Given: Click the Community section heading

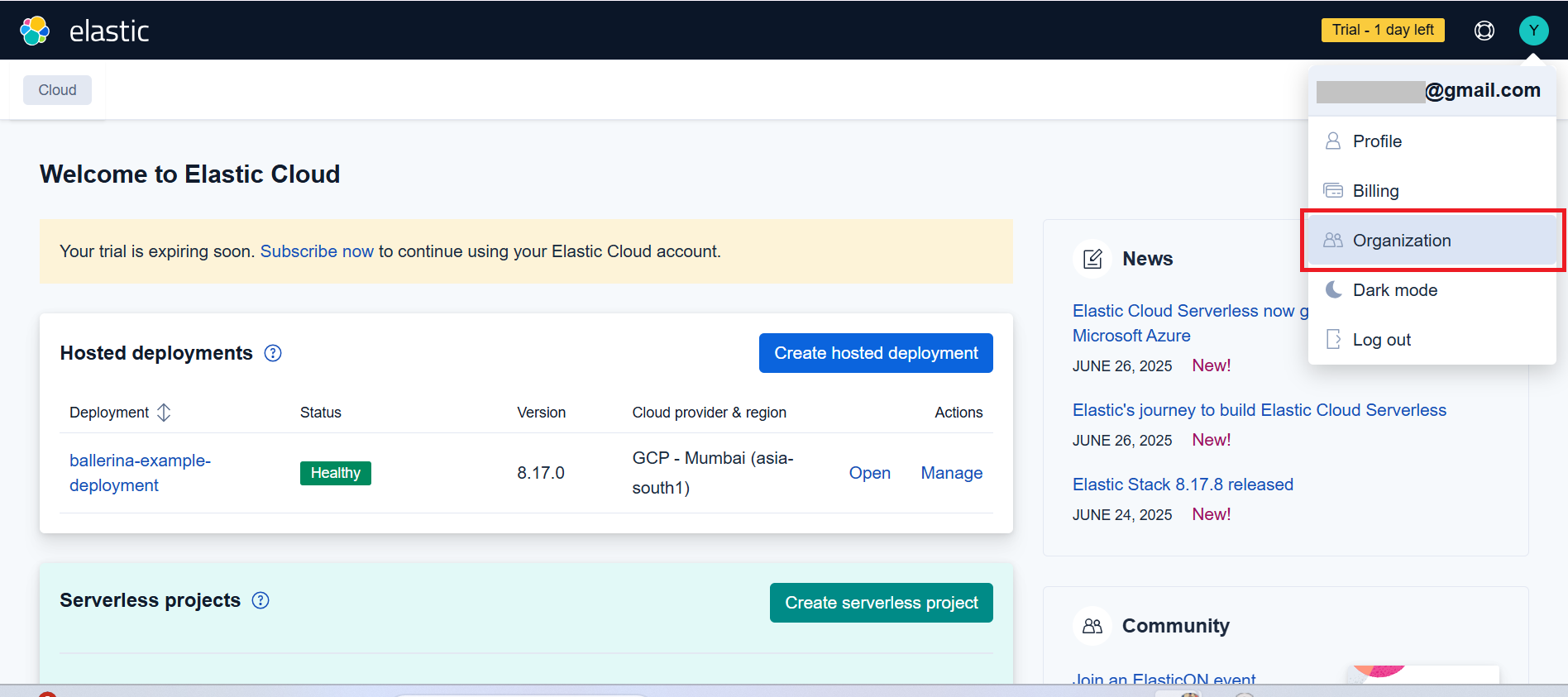Looking at the screenshot, I should [x=1176, y=626].
